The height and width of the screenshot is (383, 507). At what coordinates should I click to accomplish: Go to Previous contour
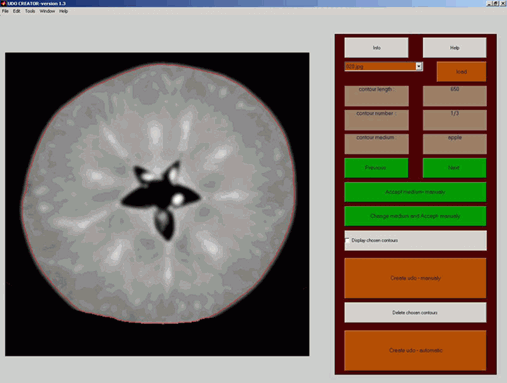tap(376, 168)
